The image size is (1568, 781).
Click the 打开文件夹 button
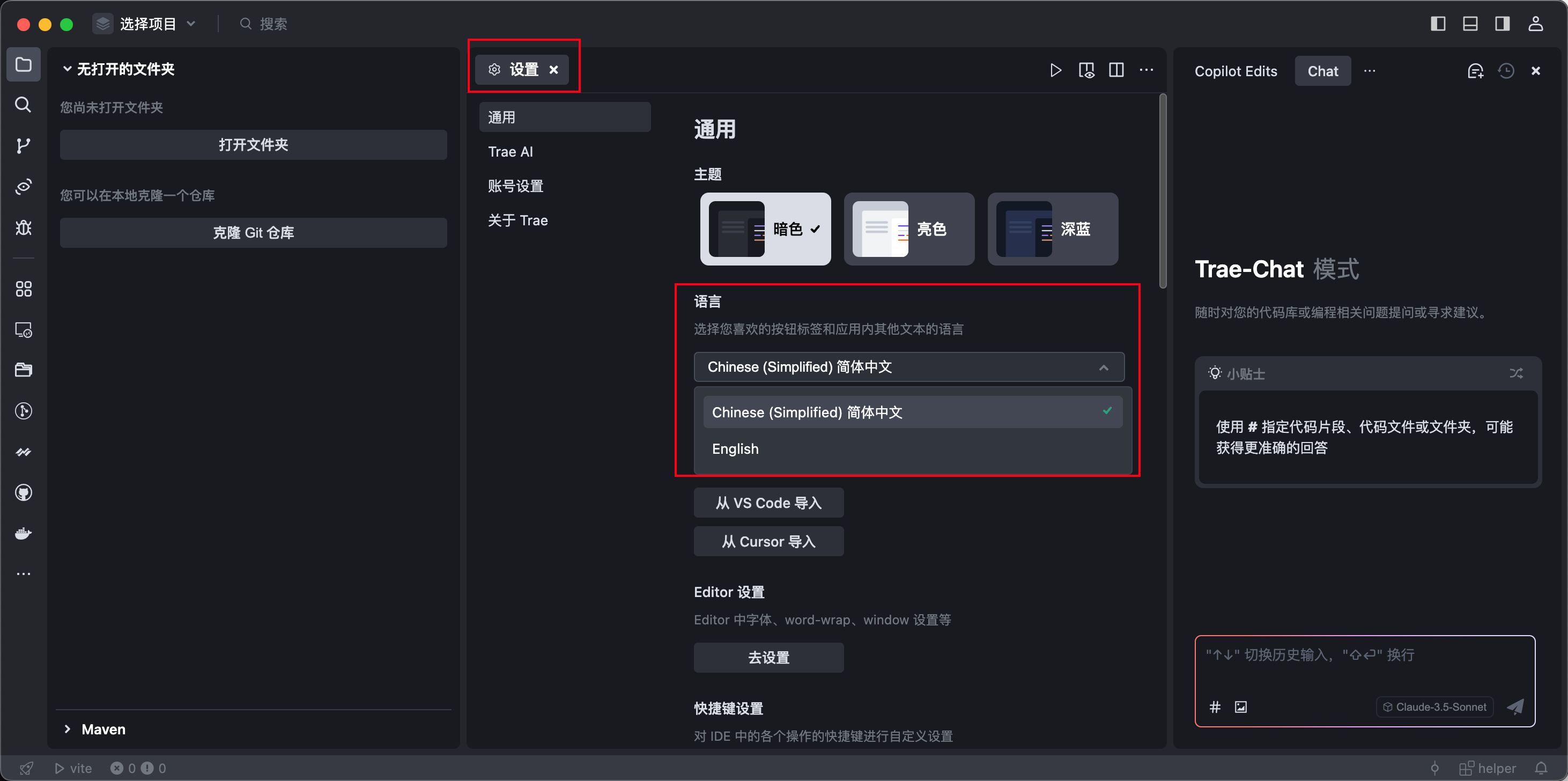coord(253,144)
